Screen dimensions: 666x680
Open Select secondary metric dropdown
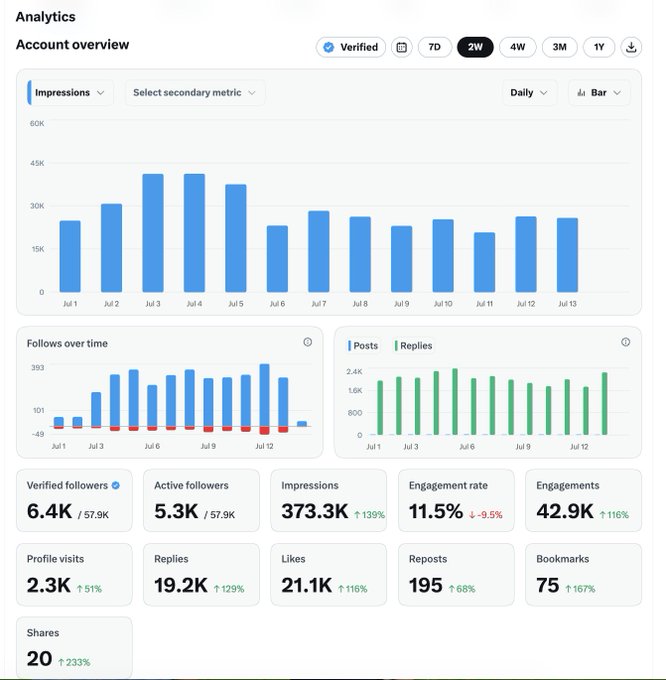[x=195, y=93]
